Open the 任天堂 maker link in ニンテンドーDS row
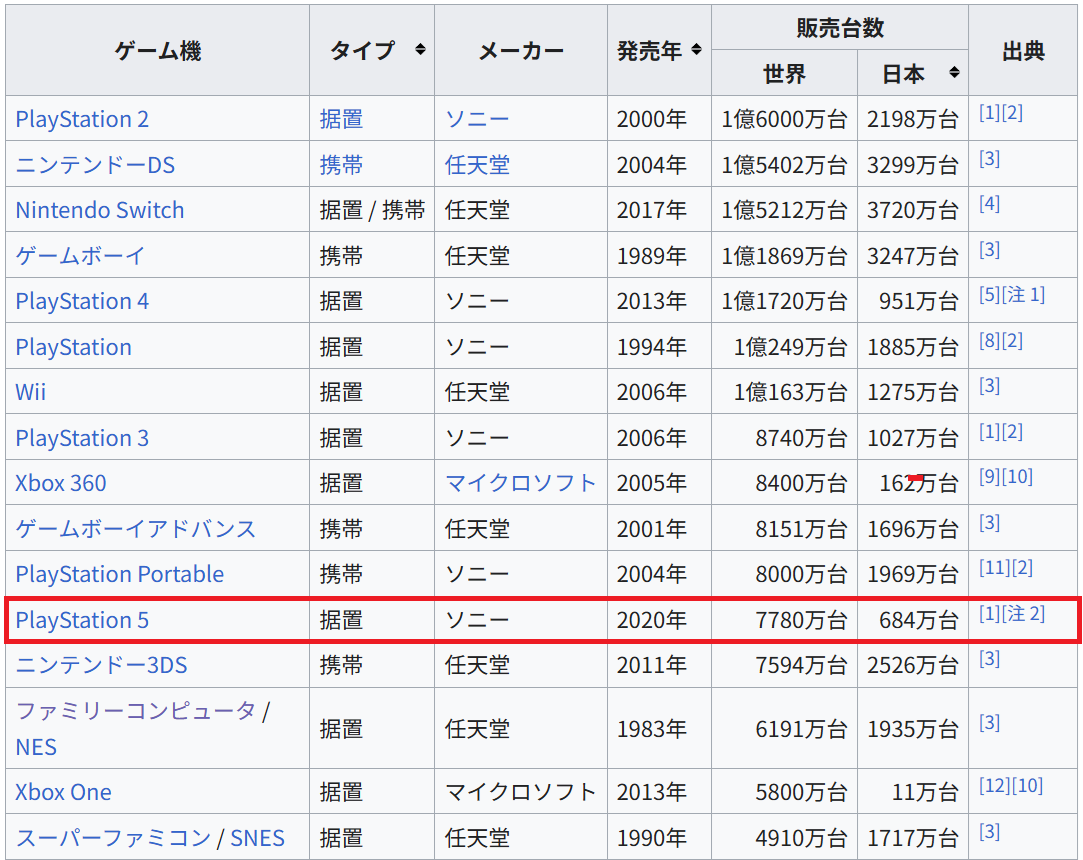The width and height of the screenshot is (1083, 860). tap(477, 164)
